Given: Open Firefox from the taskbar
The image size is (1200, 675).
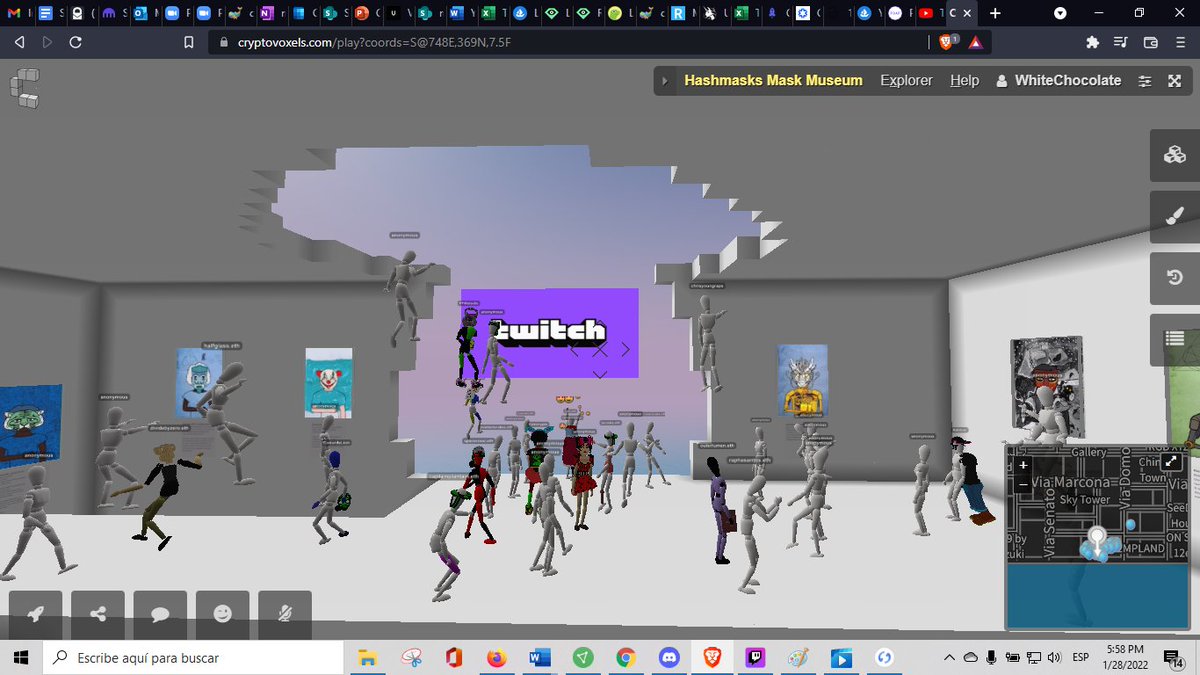Looking at the screenshot, I should pos(496,657).
